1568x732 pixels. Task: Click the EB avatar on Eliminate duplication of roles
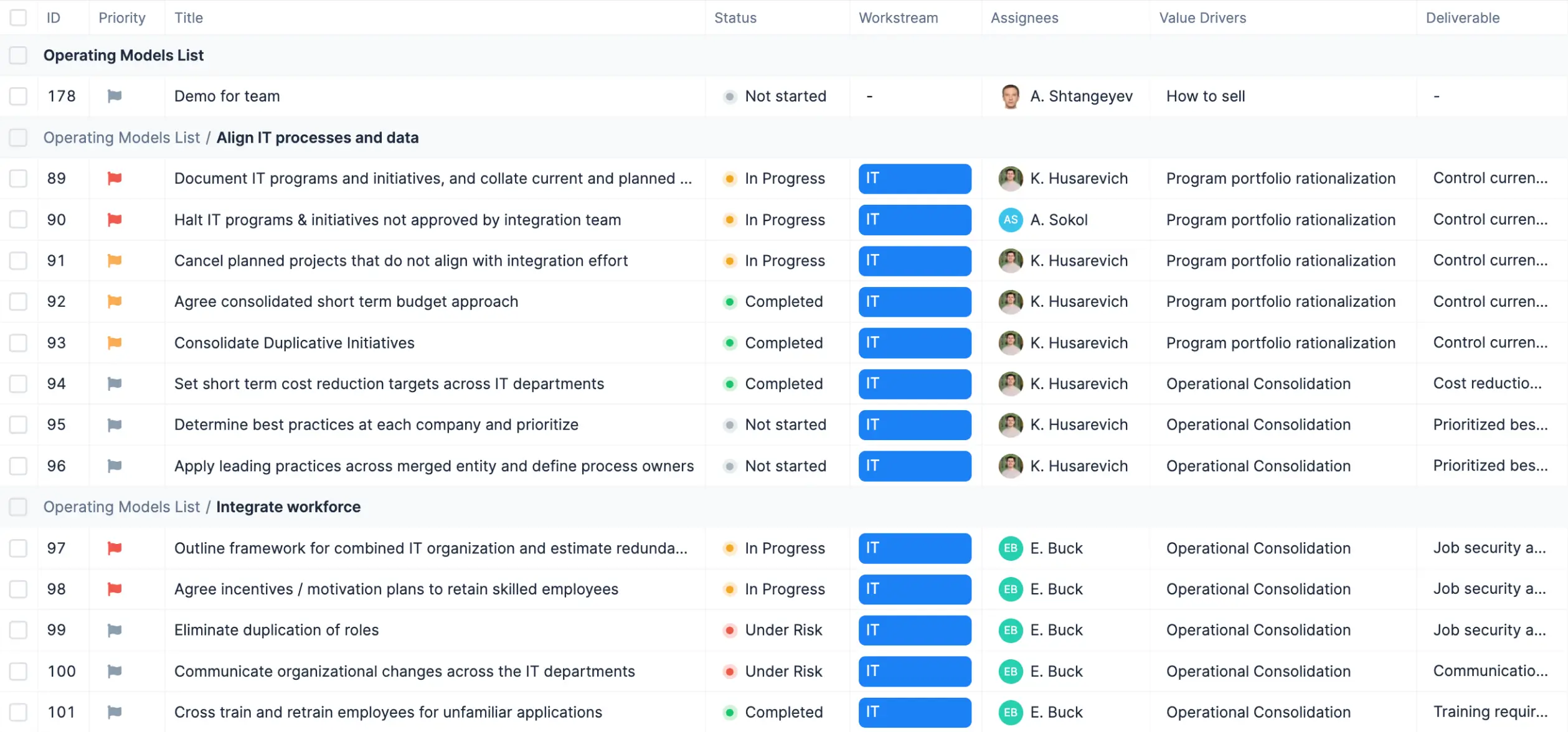(1010, 630)
